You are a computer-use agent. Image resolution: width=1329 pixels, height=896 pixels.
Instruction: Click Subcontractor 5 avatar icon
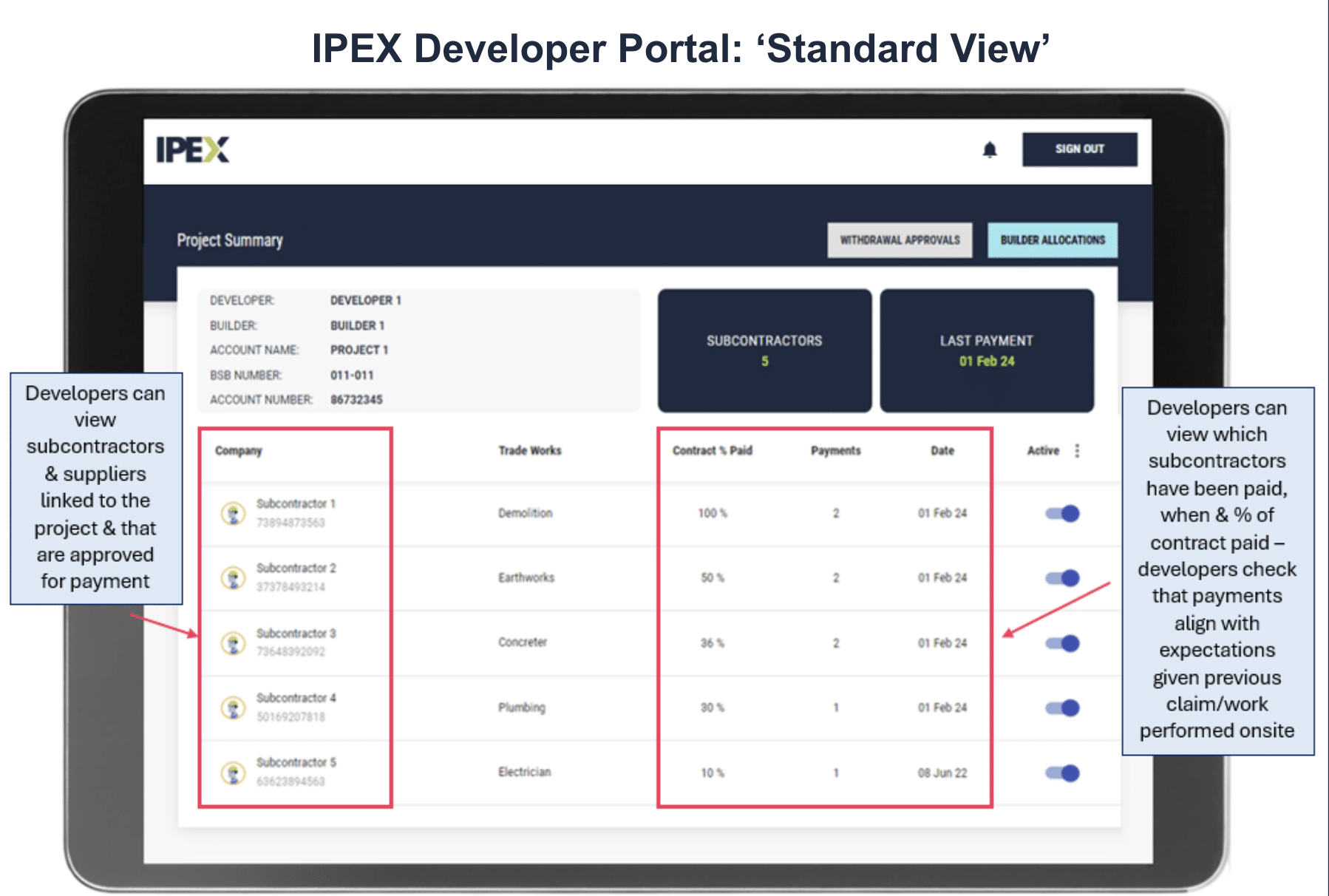click(234, 773)
